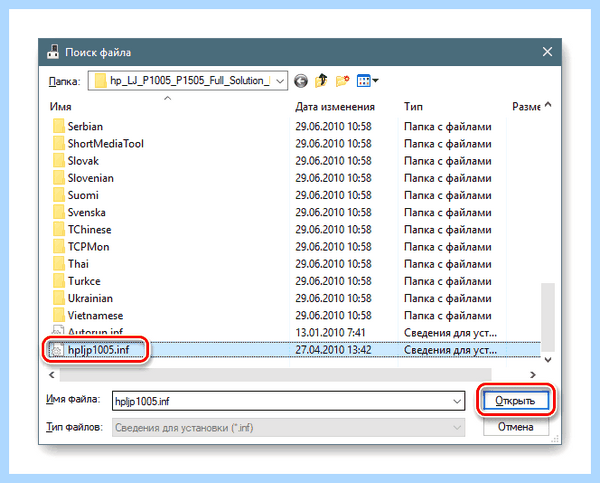Select the Vietnamese folder name
600x483 pixels.
pyautogui.click(x=95, y=316)
